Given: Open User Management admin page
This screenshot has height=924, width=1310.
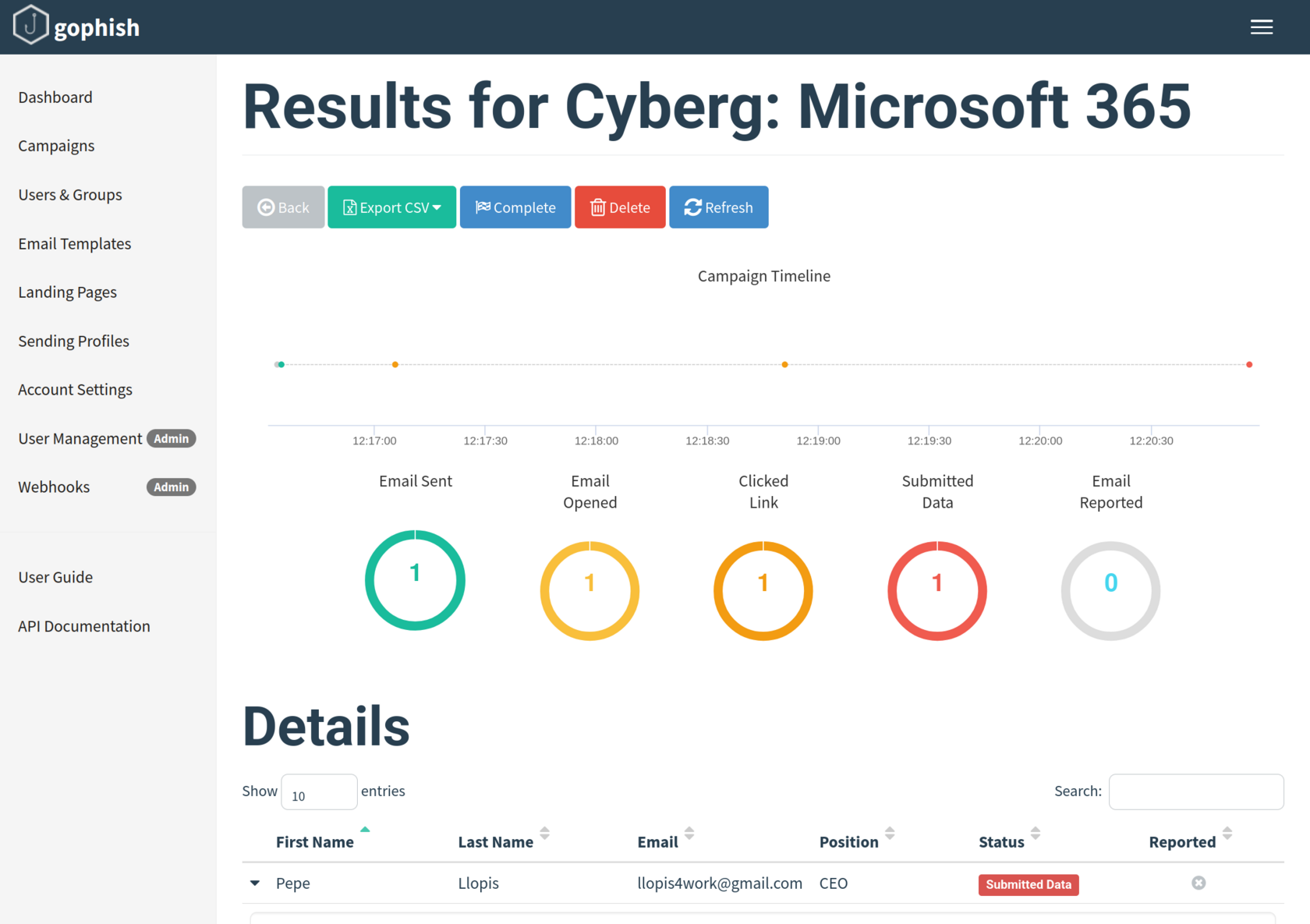Looking at the screenshot, I should coord(107,438).
